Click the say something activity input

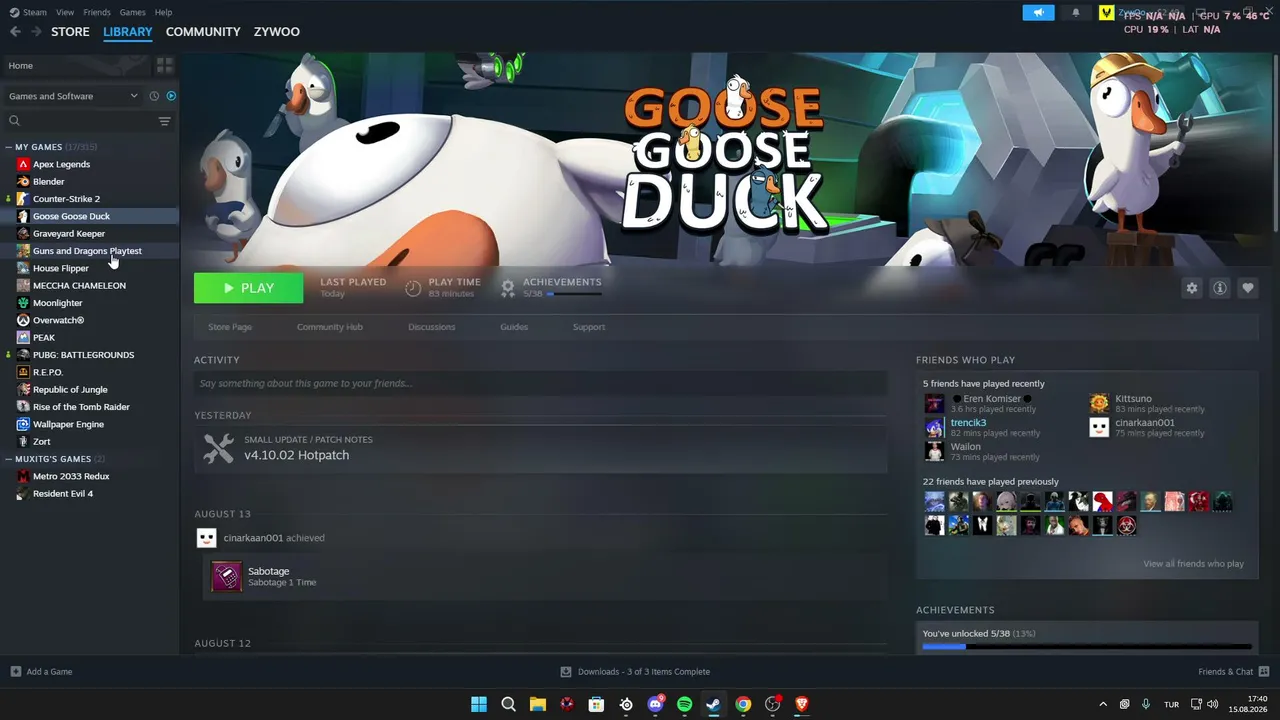540,383
